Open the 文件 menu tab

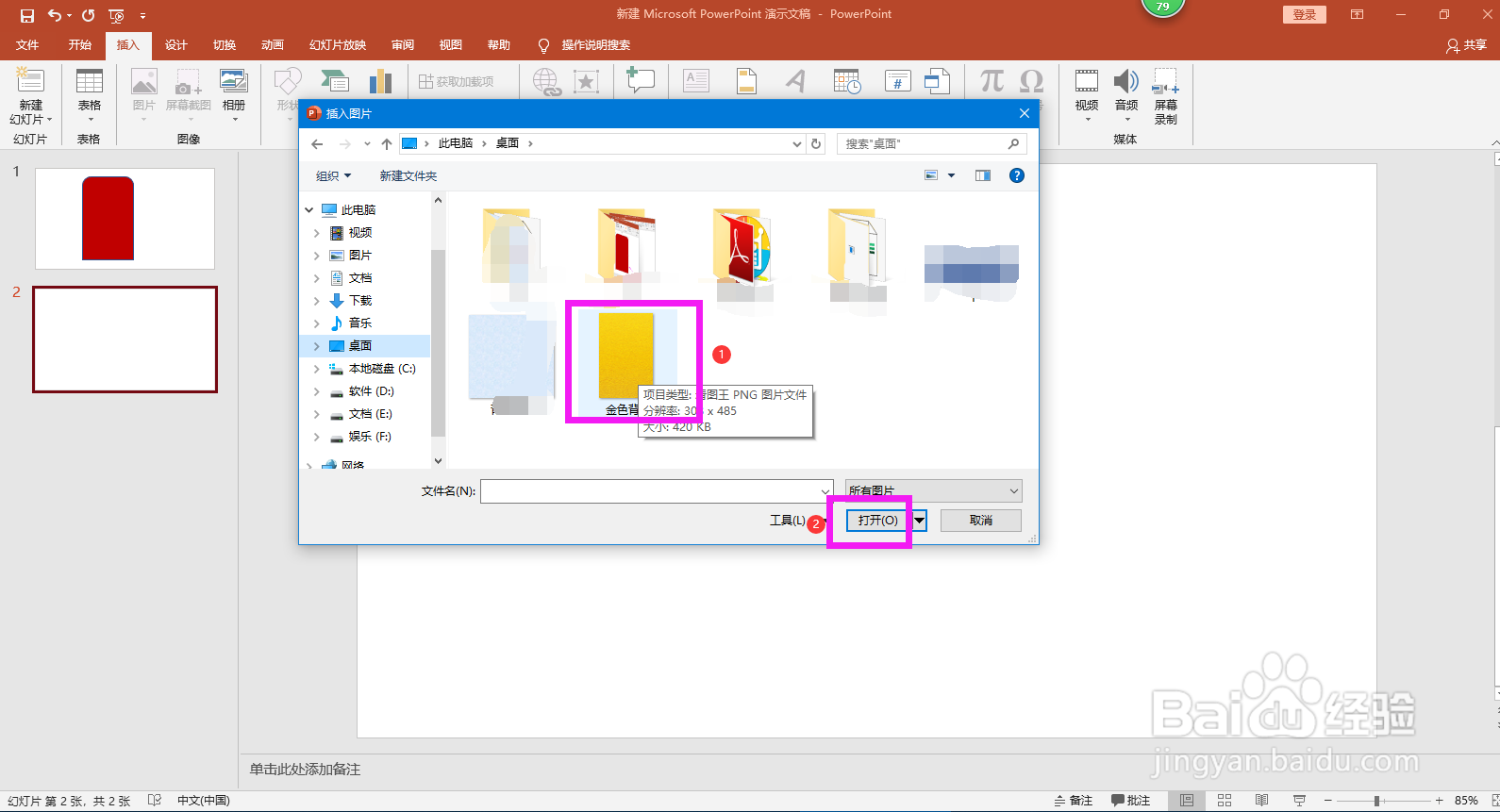pos(27,45)
